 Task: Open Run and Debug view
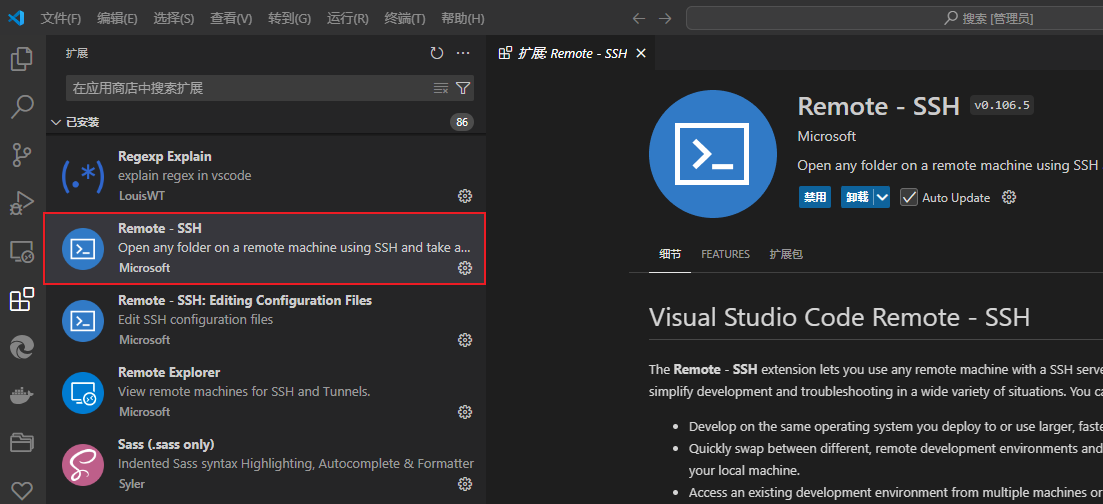[22, 203]
